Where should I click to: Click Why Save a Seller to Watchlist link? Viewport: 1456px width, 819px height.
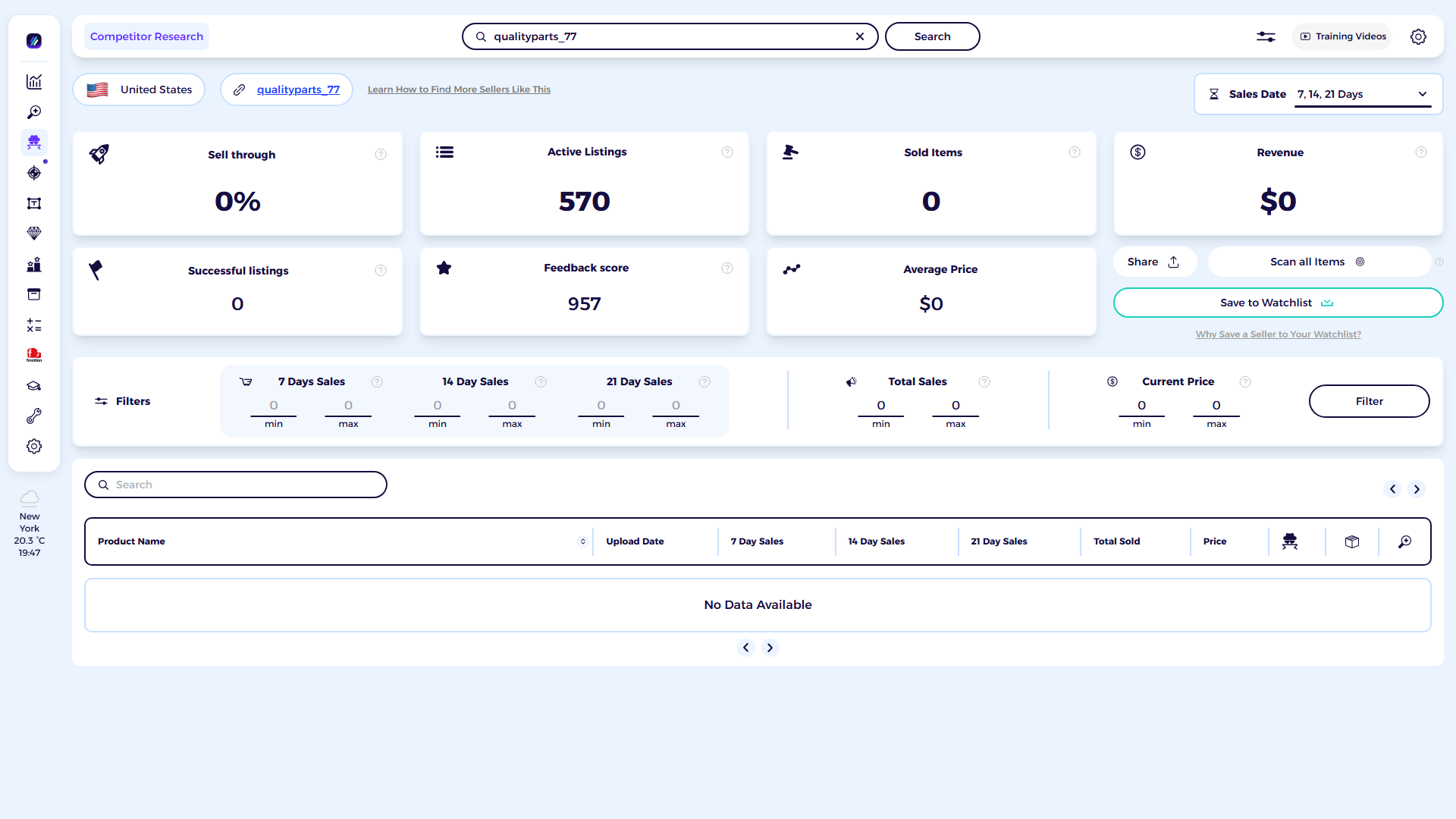1278,334
